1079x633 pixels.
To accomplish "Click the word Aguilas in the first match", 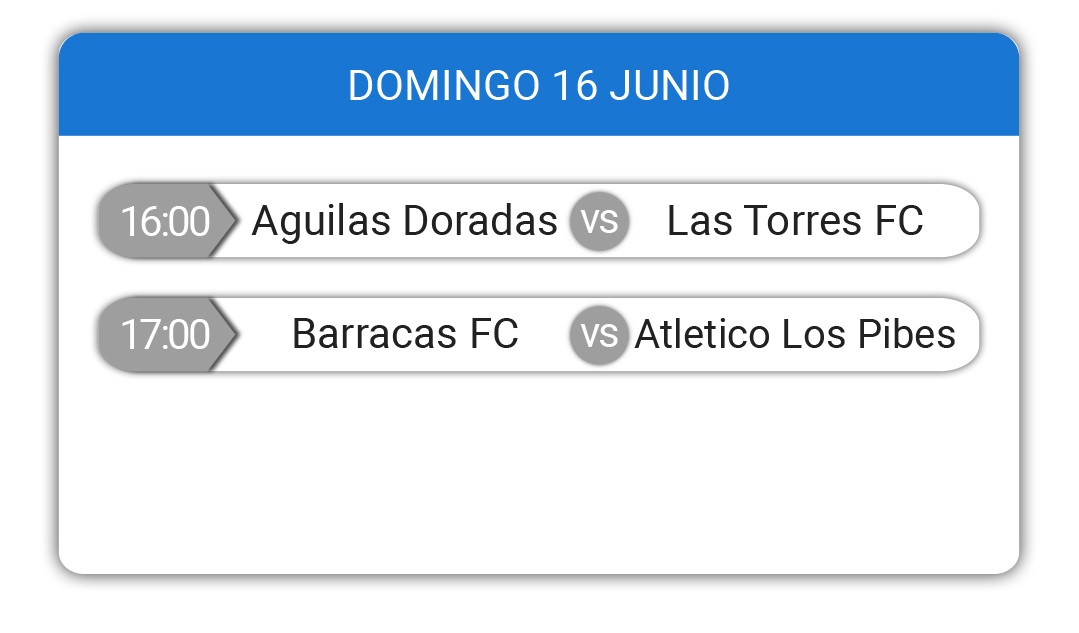I will pos(321,221).
